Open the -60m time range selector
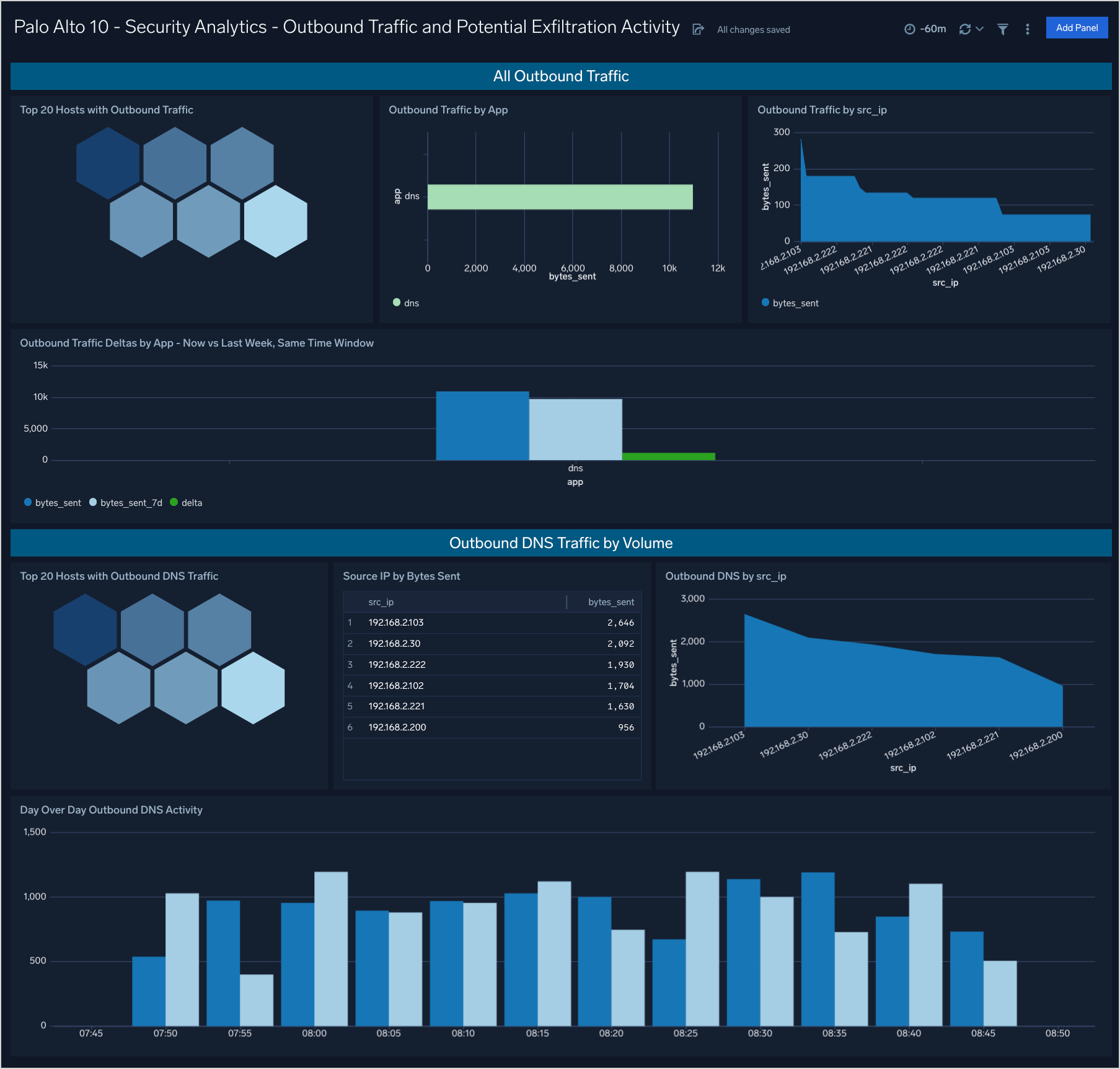This screenshot has width=1120, height=1069. 933,29
